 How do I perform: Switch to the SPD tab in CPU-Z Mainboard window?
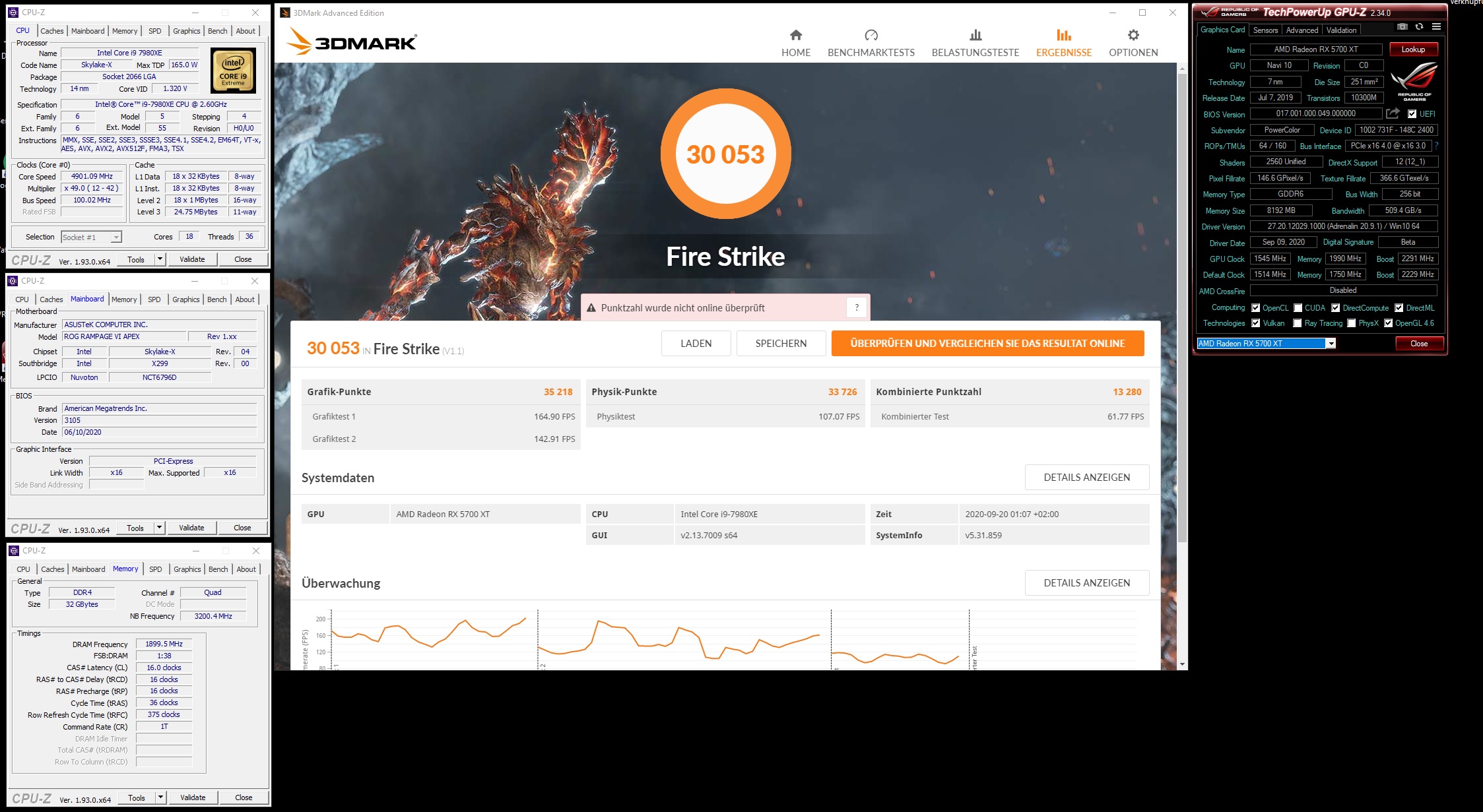pyautogui.click(x=154, y=299)
